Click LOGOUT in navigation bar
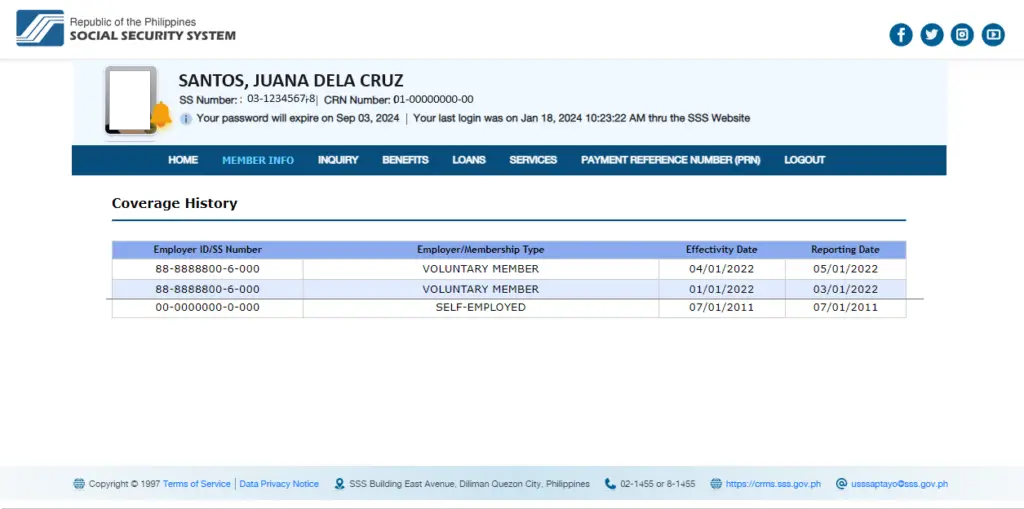Screen dimensions: 1024x509 tap(805, 160)
